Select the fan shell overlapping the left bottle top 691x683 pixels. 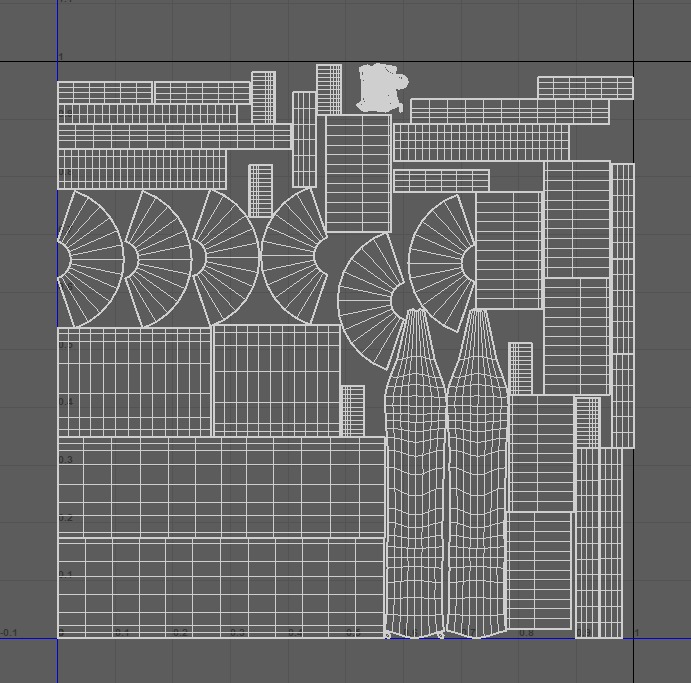(371, 302)
